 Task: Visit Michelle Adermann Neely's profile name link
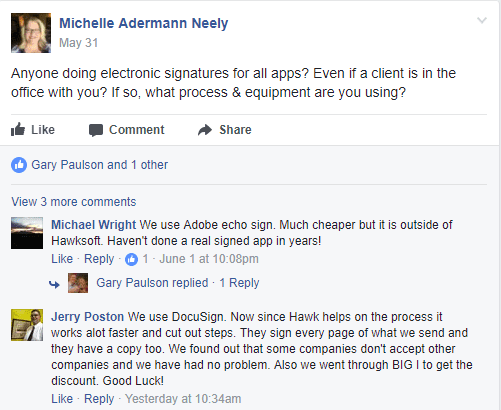click(144, 23)
